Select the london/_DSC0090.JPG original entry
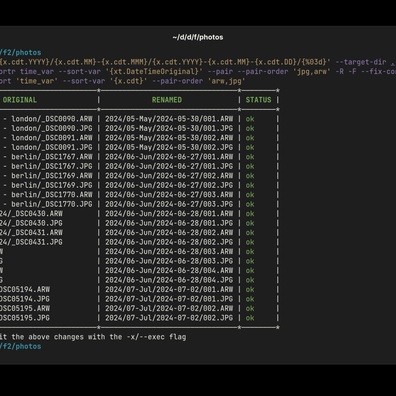396x396 pixels. pos(52,128)
